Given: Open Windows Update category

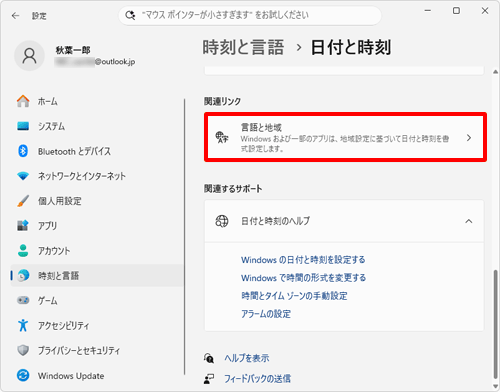Looking at the screenshot, I should pos(71,376).
